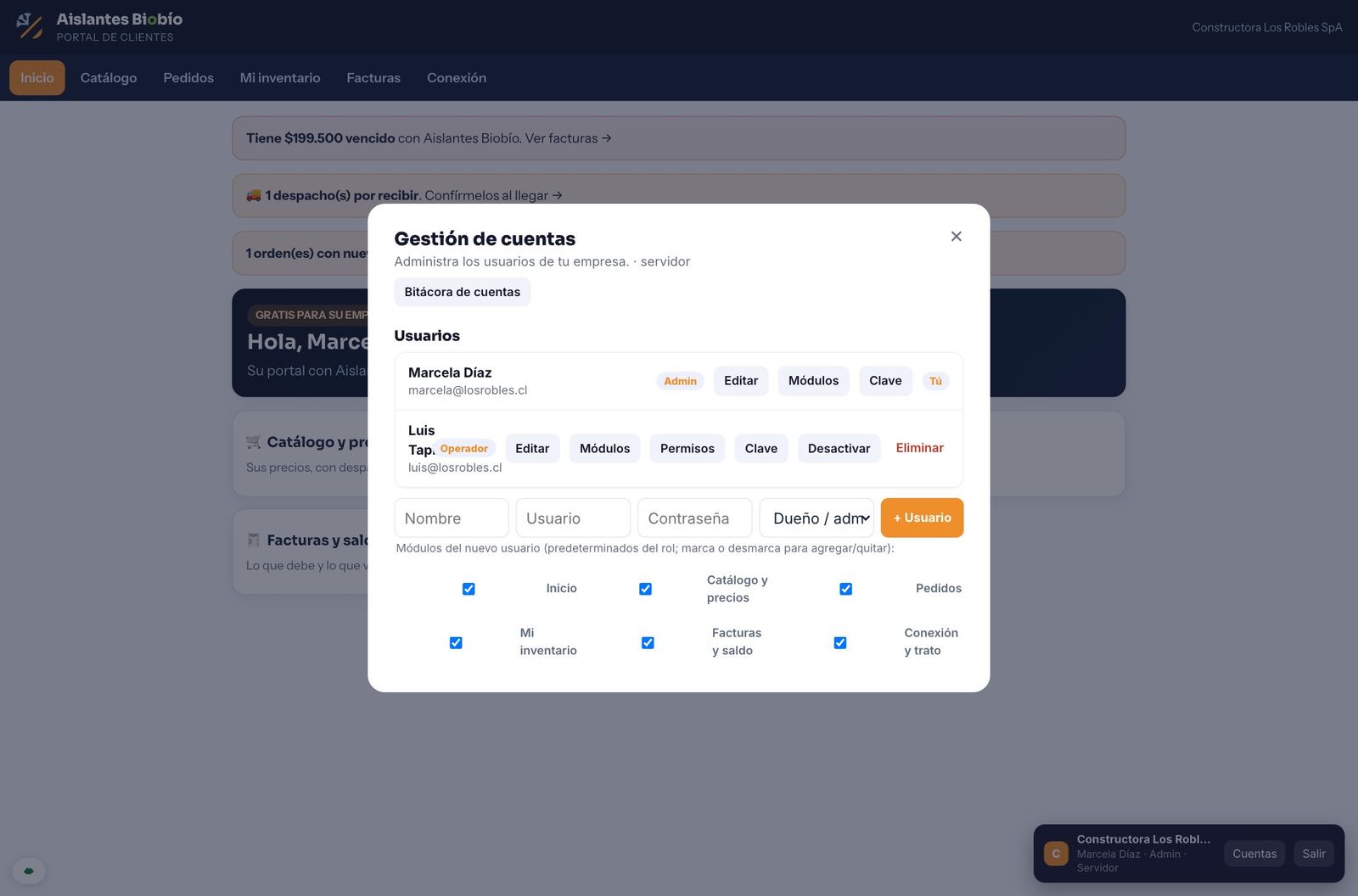Click the orange C avatar icon
Screen dimensions: 1358x896
[x=1056, y=854]
